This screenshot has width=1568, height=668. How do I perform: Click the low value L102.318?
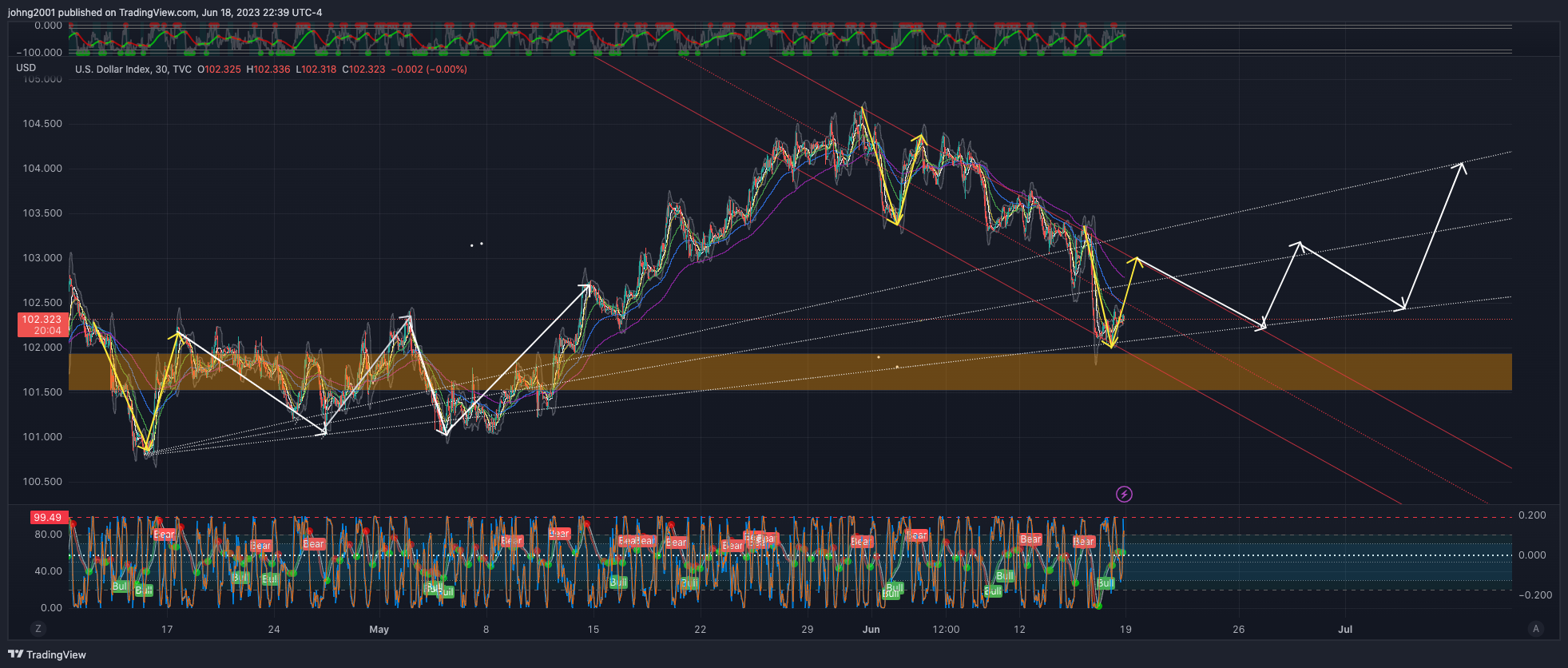[x=316, y=70]
